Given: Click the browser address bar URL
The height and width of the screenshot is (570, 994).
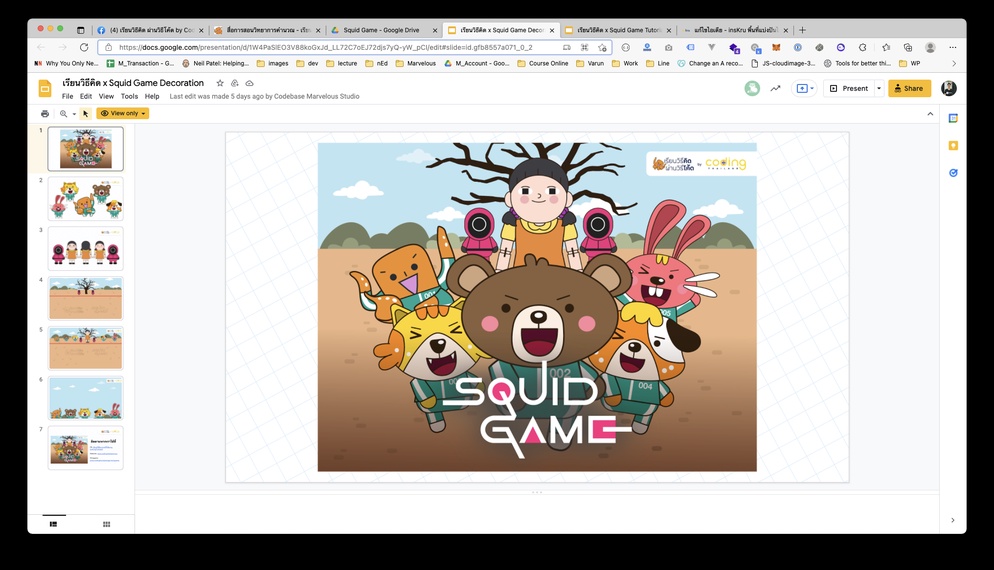Looking at the screenshot, I should [326, 47].
